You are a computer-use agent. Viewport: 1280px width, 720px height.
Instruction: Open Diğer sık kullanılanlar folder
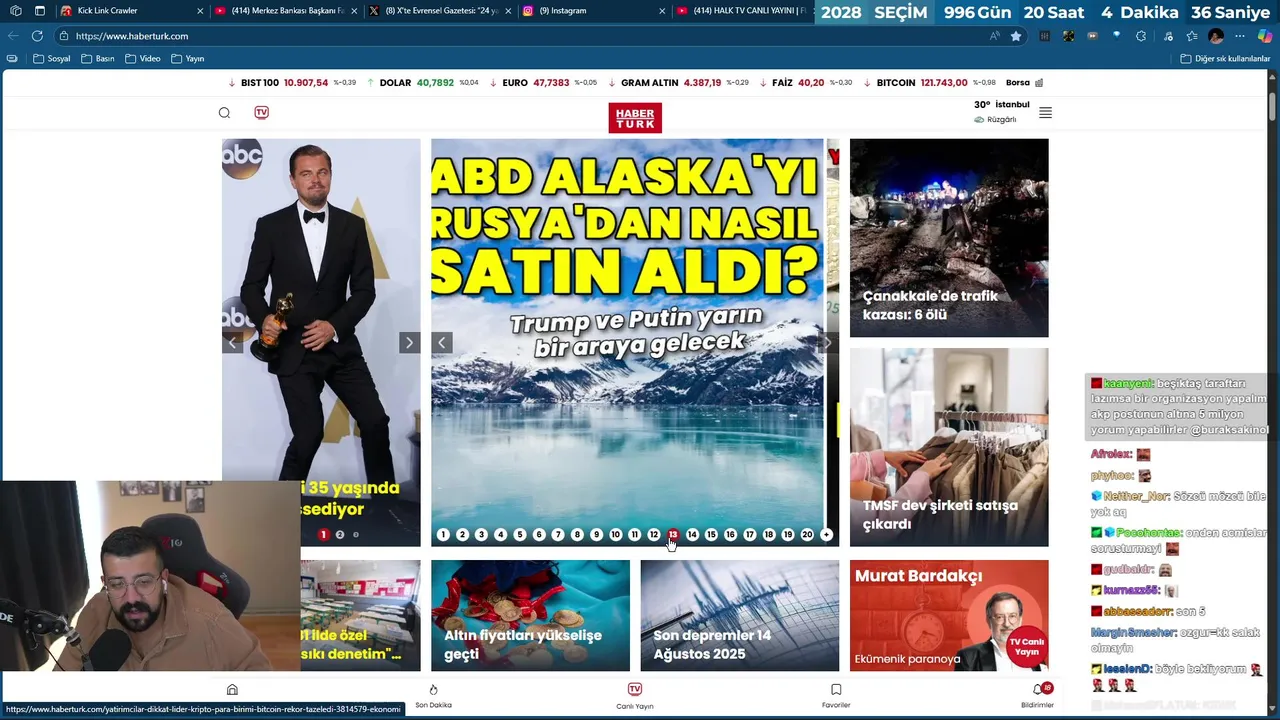[x=1225, y=58]
